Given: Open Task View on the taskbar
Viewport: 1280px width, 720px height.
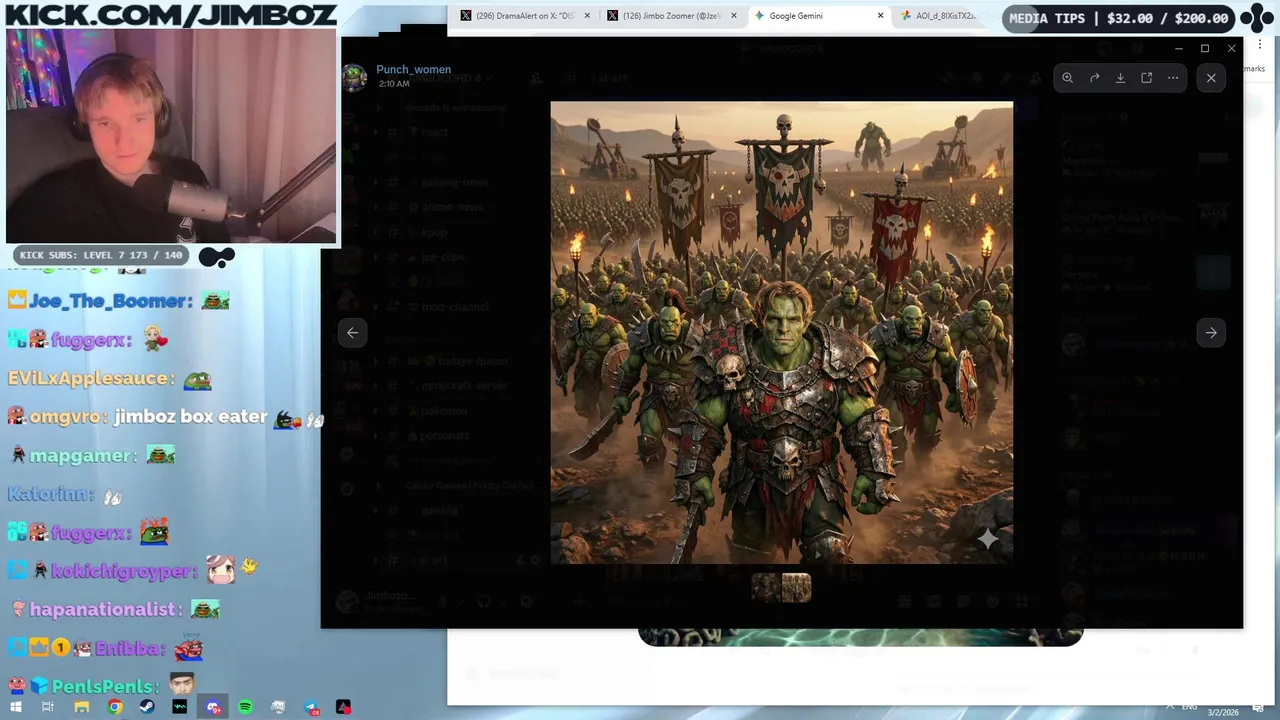Looking at the screenshot, I should click(48, 707).
